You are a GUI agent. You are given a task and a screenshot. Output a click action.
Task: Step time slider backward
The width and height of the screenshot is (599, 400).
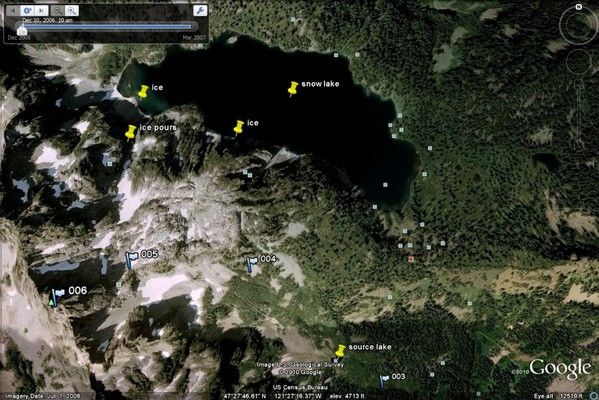click(x=13, y=11)
